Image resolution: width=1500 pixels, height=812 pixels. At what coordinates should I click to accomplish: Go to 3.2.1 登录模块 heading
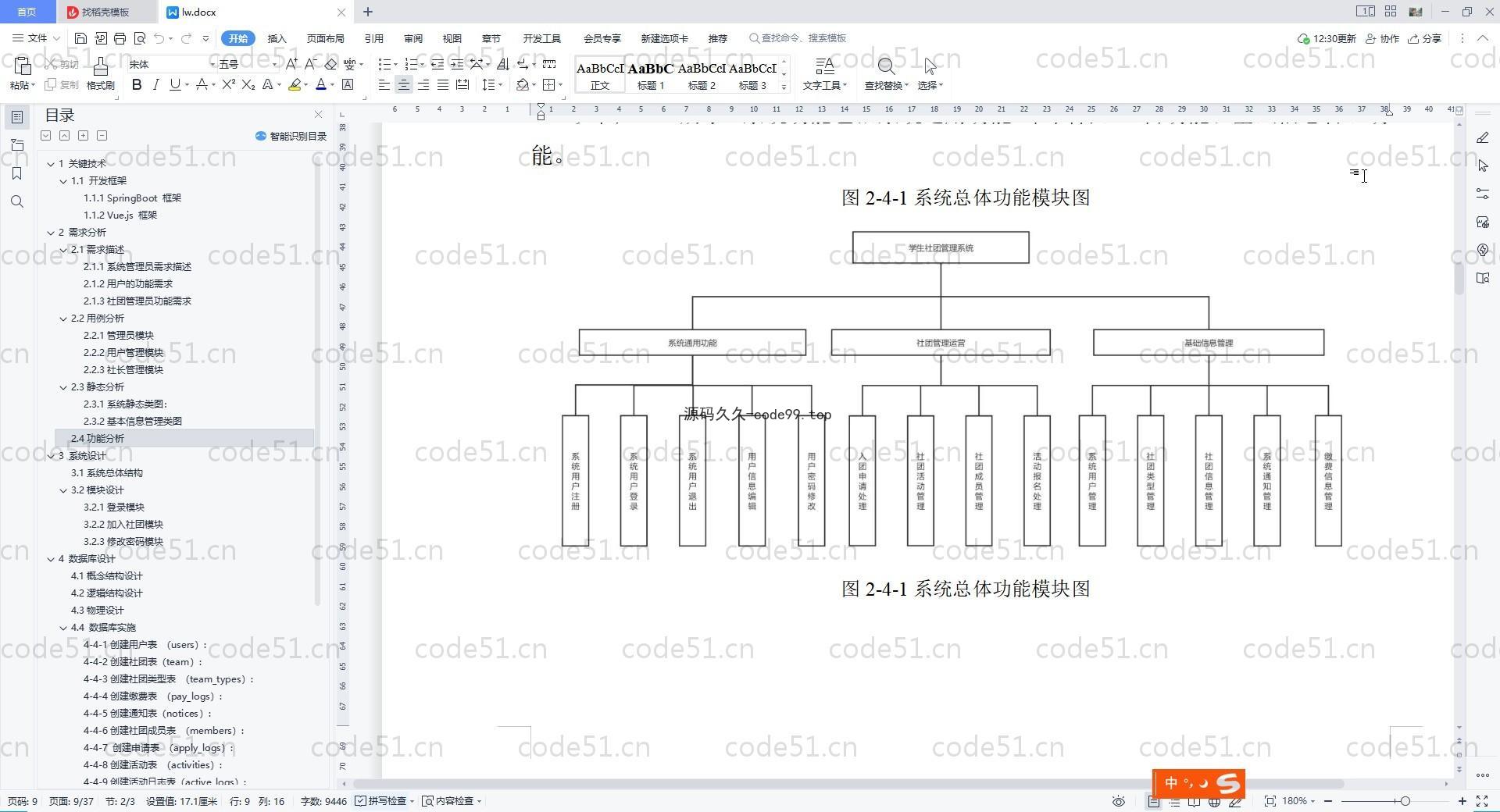[114, 507]
